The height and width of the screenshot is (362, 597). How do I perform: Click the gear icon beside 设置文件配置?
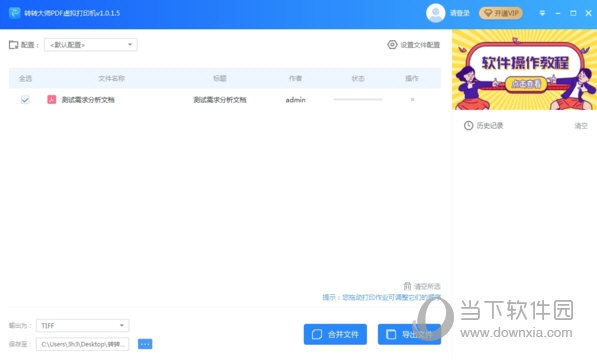click(392, 45)
